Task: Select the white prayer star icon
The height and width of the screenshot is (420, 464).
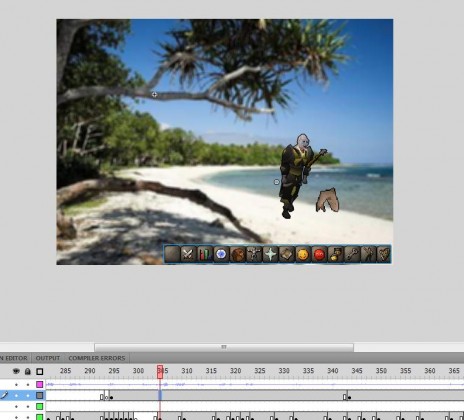Action: (270, 255)
